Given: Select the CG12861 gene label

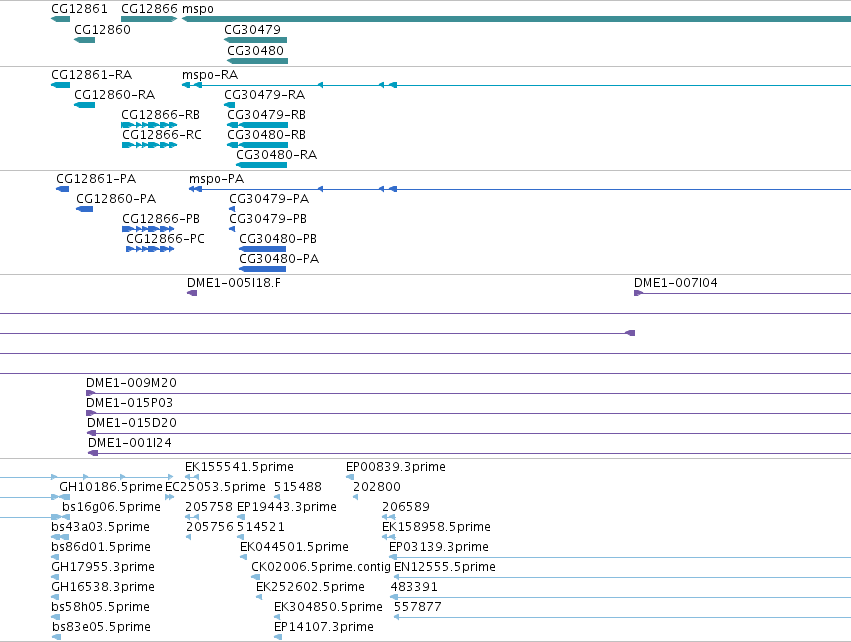Looking at the screenshot, I should (79, 9).
